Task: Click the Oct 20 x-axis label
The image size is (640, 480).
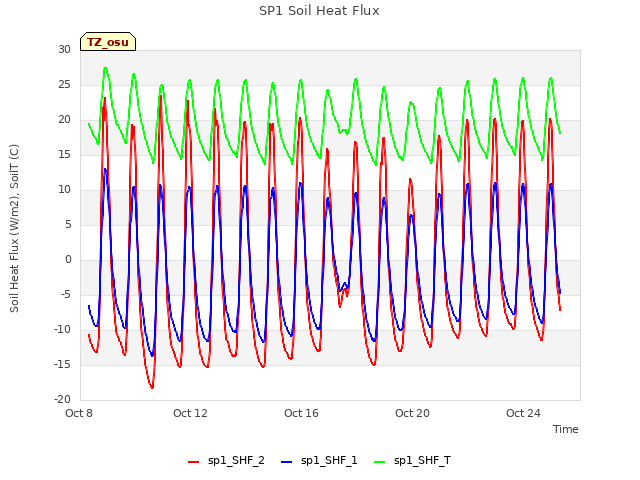Action: (412, 413)
